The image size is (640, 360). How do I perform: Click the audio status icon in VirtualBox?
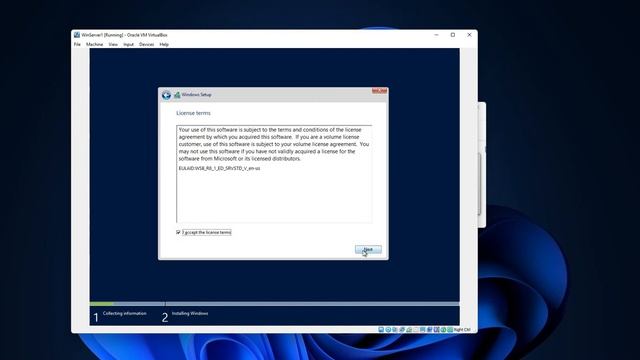[x=395, y=329]
